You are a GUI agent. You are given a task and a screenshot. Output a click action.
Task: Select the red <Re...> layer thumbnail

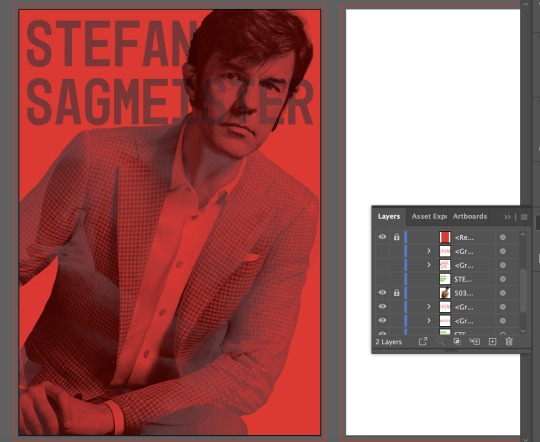(445, 237)
